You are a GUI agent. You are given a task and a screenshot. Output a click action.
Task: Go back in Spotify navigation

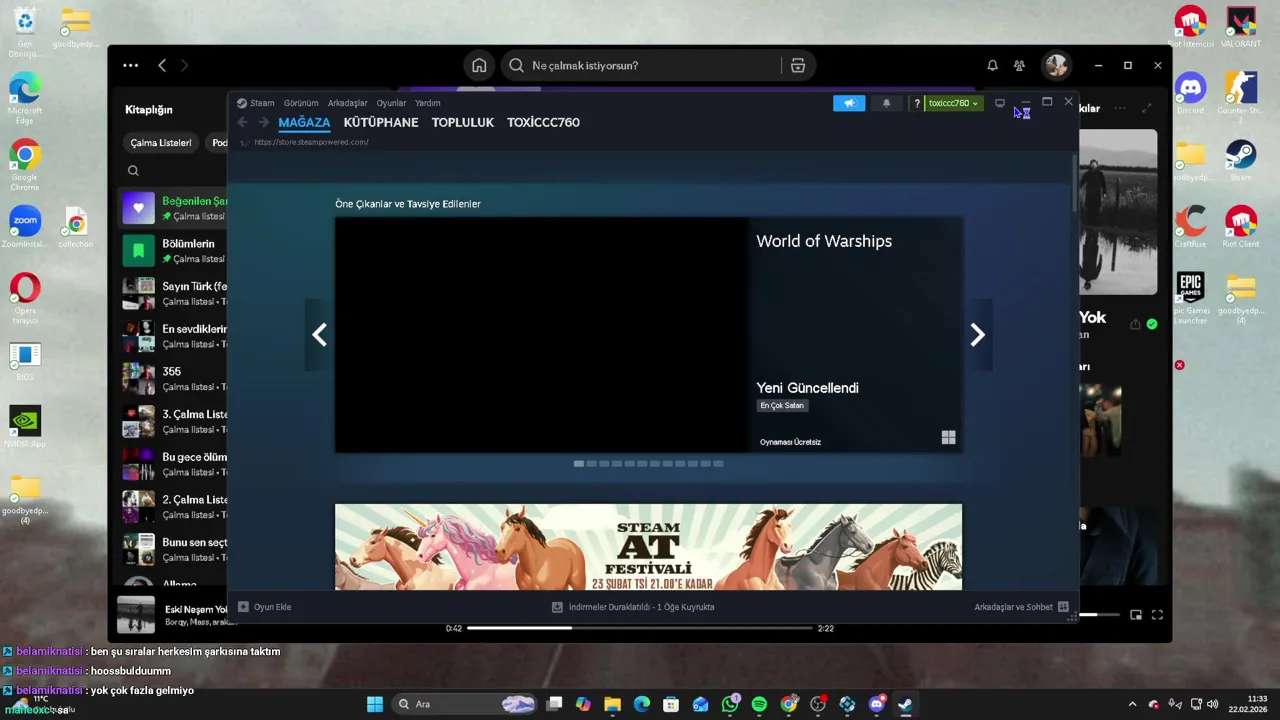162,65
